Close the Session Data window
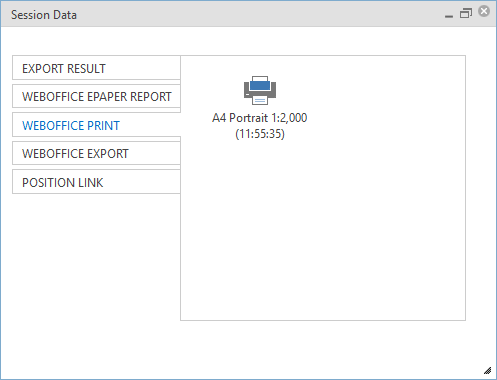The width and height of the screenshot is (497, 380). (484, 11)
